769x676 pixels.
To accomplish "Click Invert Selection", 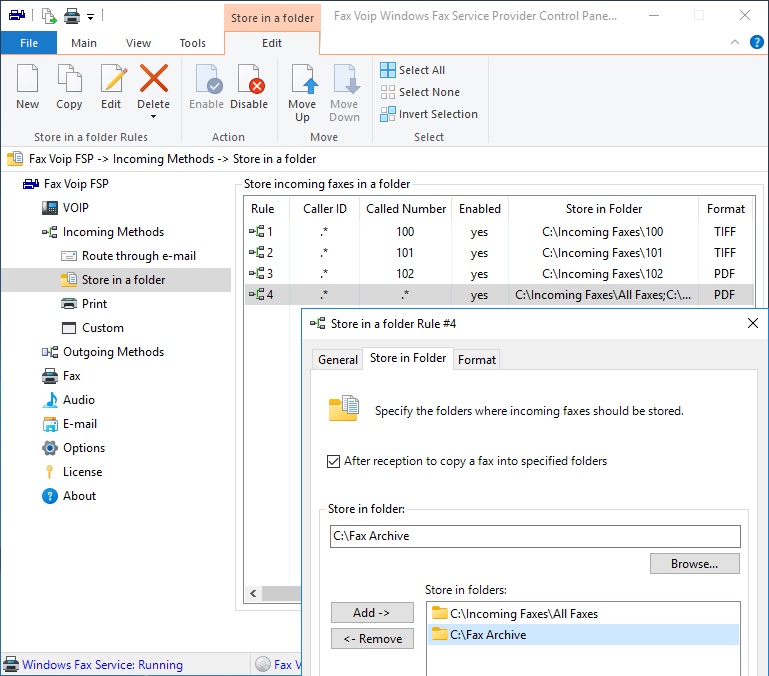I will tap(429, 114).
